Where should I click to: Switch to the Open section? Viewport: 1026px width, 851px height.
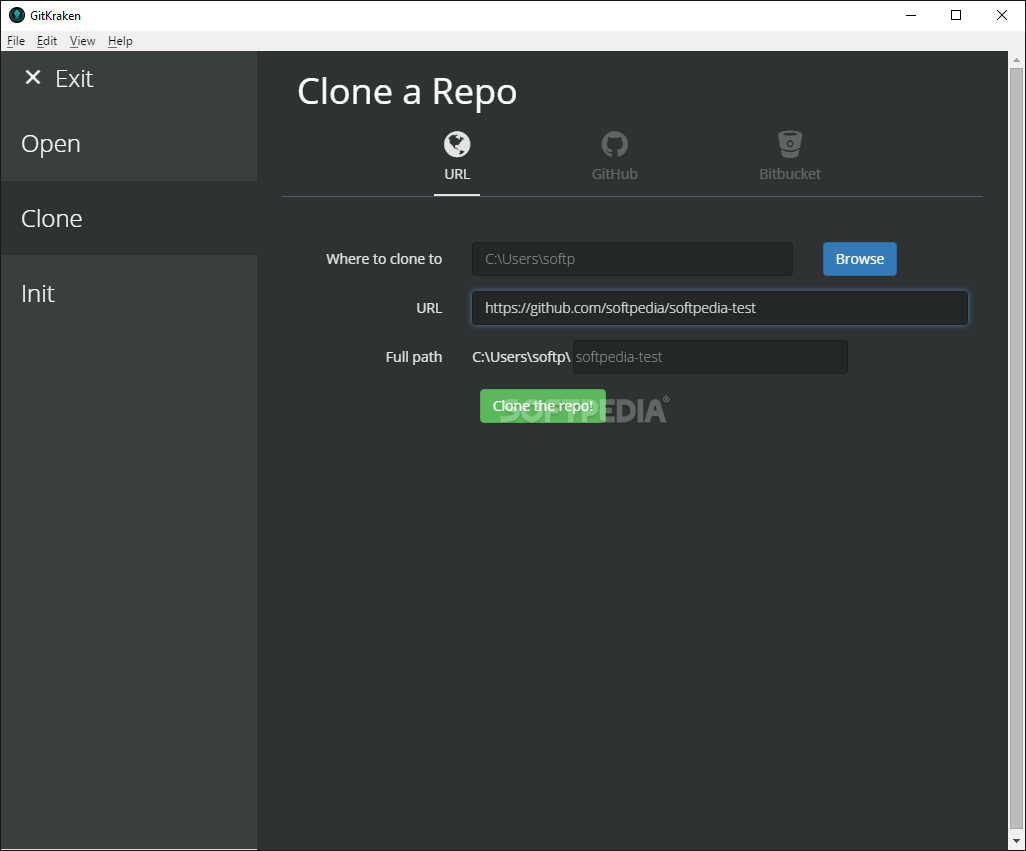51,144
